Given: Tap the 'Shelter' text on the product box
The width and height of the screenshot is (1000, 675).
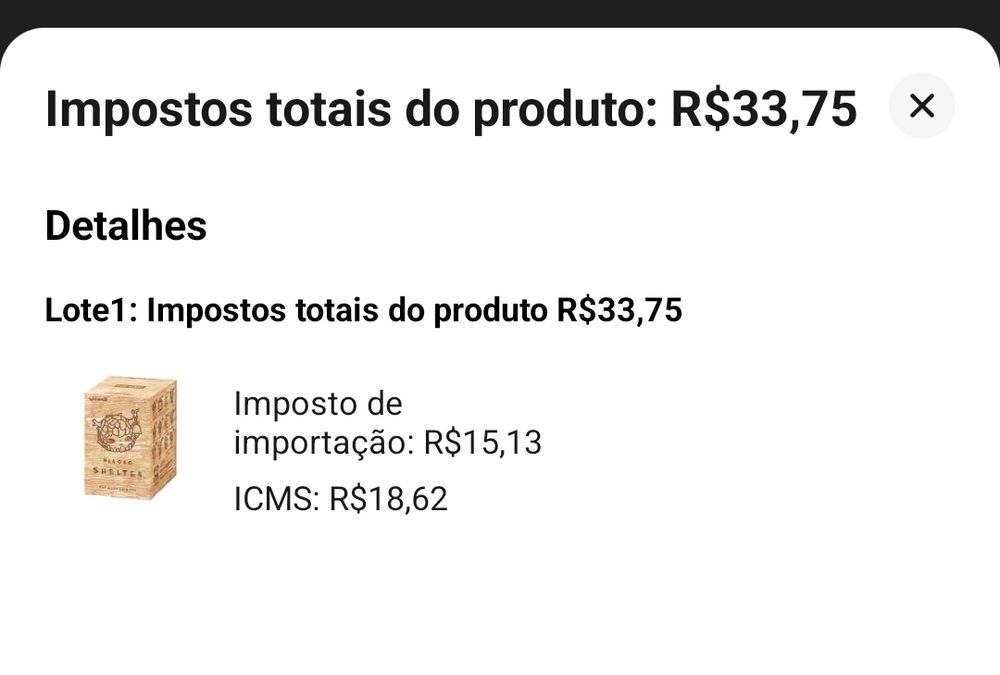Looking at the screenshot, I should click(x=120, y=470).
